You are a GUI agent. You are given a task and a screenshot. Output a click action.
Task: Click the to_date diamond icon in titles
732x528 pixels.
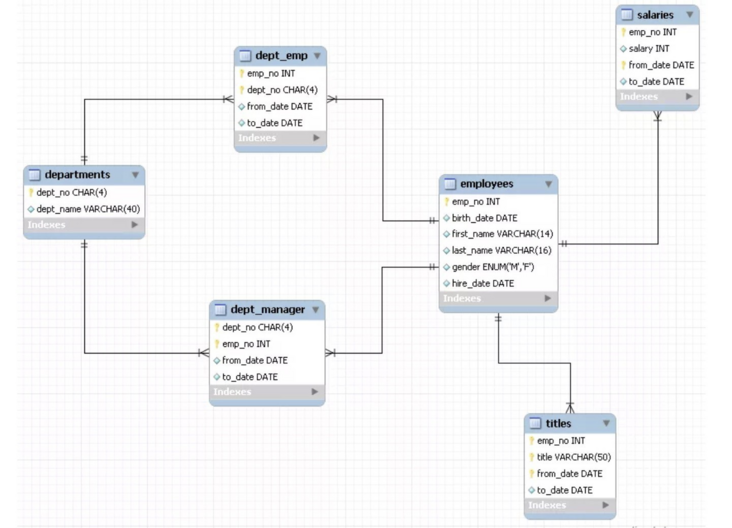pyautogui.click(x=531, y=490)
